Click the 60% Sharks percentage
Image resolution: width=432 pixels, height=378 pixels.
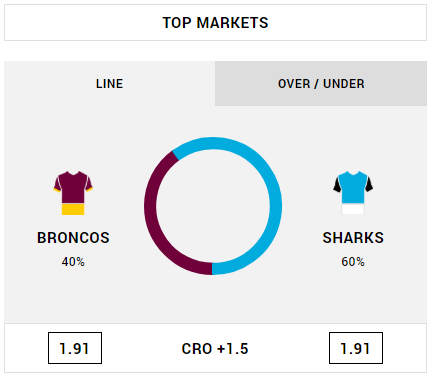coord(353,262)
